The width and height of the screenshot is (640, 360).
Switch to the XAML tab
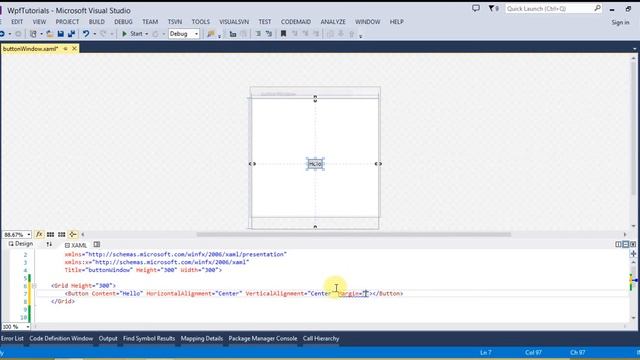(x=76, y=245)
